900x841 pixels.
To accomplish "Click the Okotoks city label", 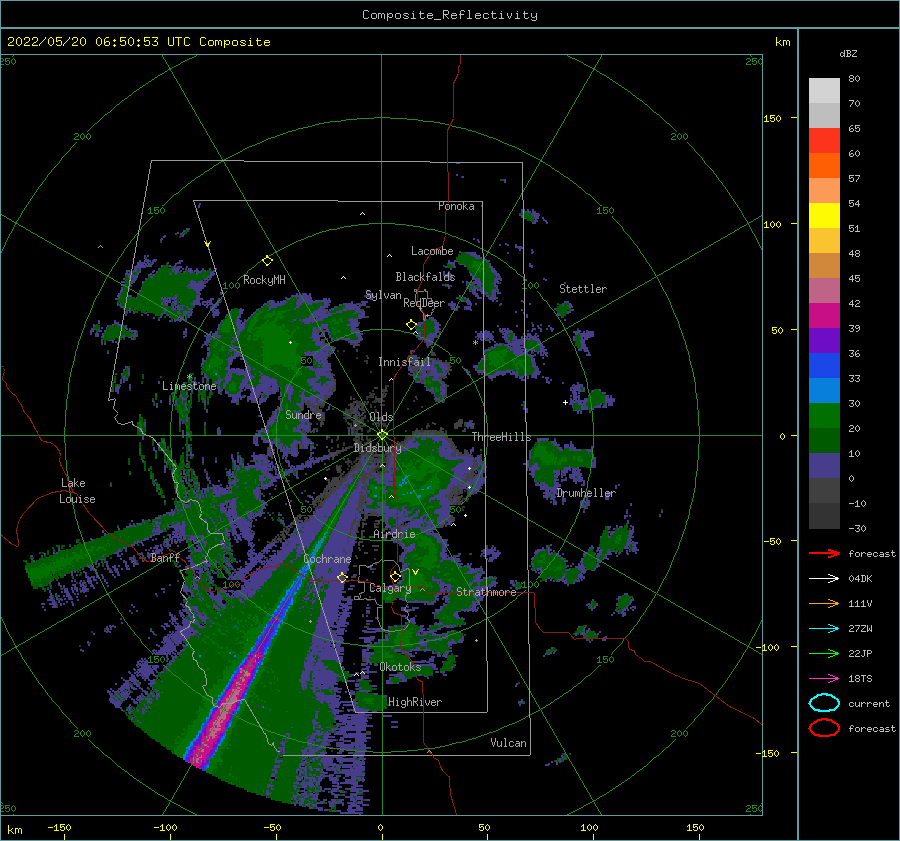I will tap(401, 667).
